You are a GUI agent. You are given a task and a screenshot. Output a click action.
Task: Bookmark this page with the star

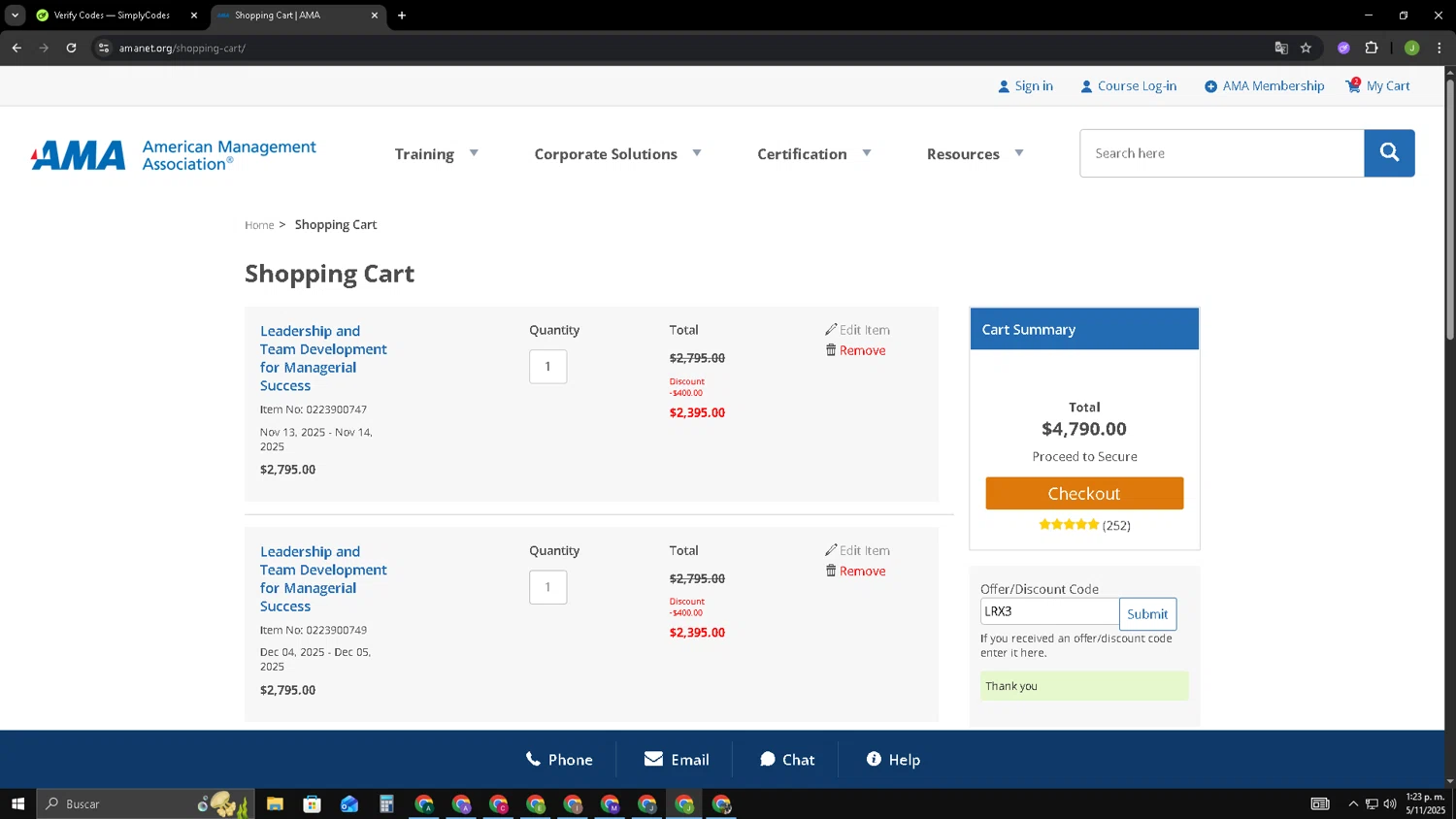[1306, 48]
